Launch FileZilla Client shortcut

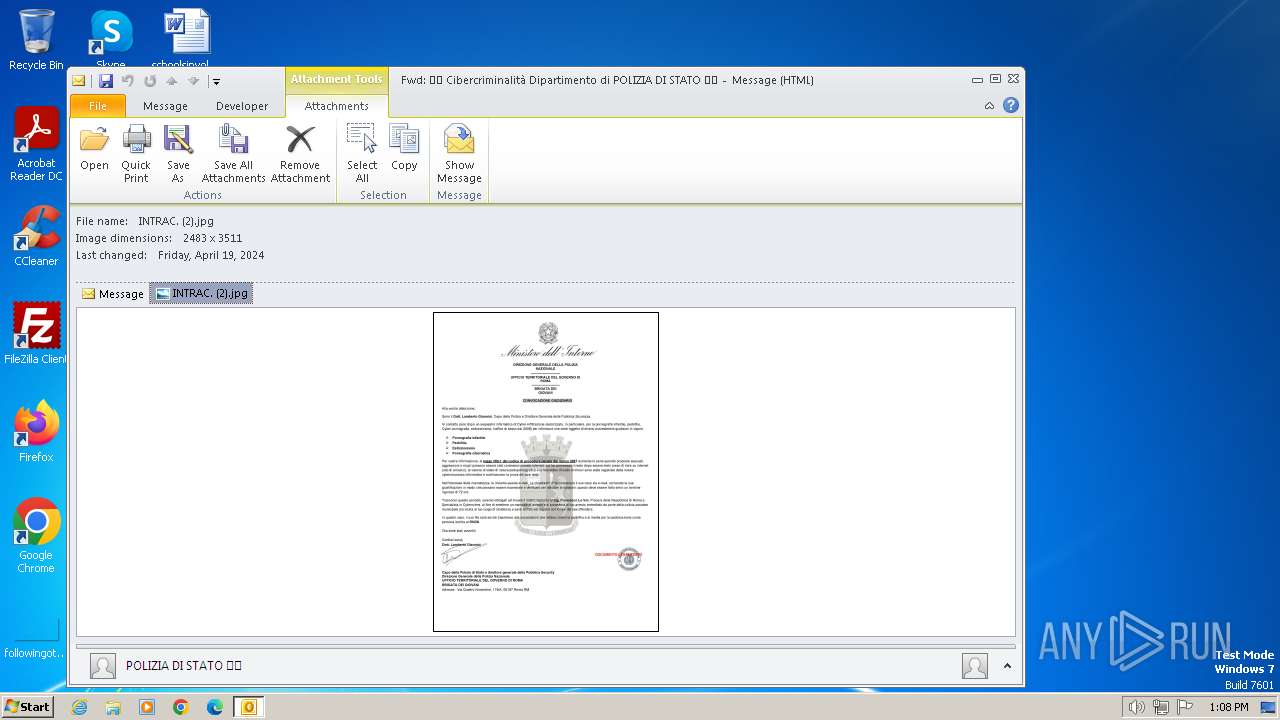tap(36, 334)
